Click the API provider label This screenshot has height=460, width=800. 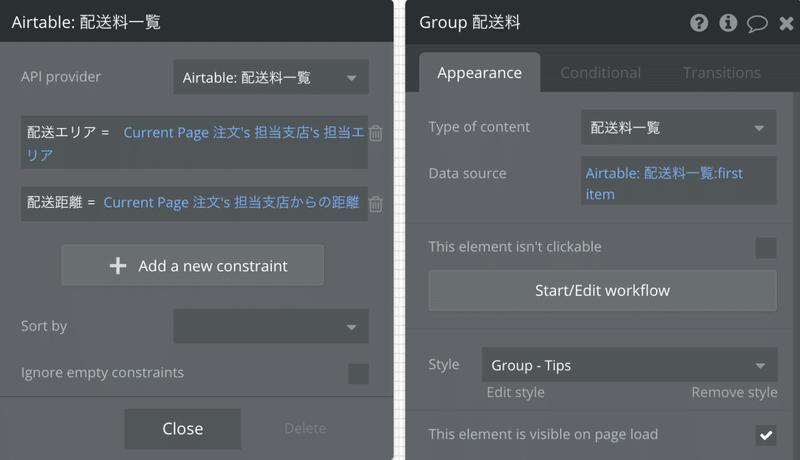click(x=61, y=77)
